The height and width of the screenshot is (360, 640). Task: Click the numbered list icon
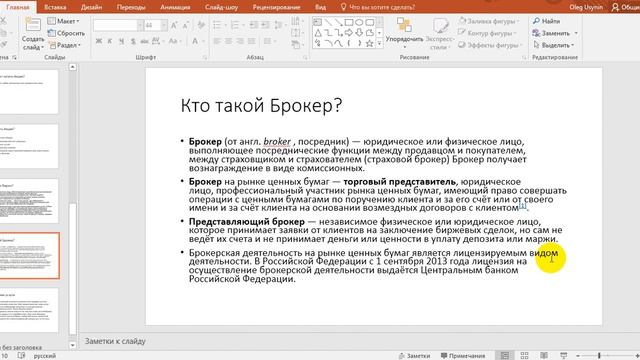click(235, 25)
